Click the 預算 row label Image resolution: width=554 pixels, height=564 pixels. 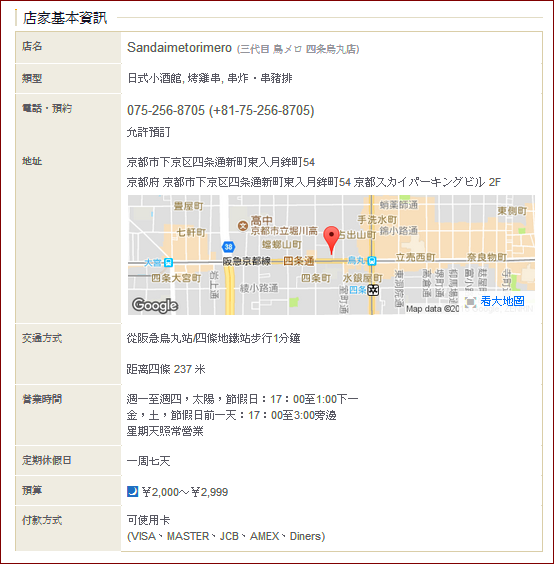pyautogui.click(x=32, y=490)
